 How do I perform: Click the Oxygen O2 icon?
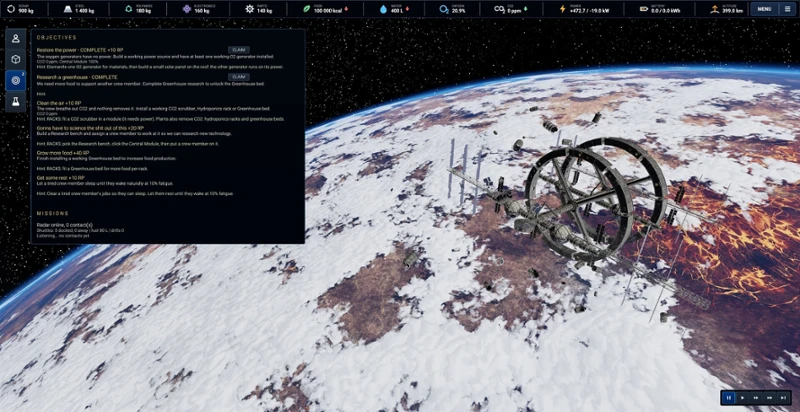coord(444,9)
